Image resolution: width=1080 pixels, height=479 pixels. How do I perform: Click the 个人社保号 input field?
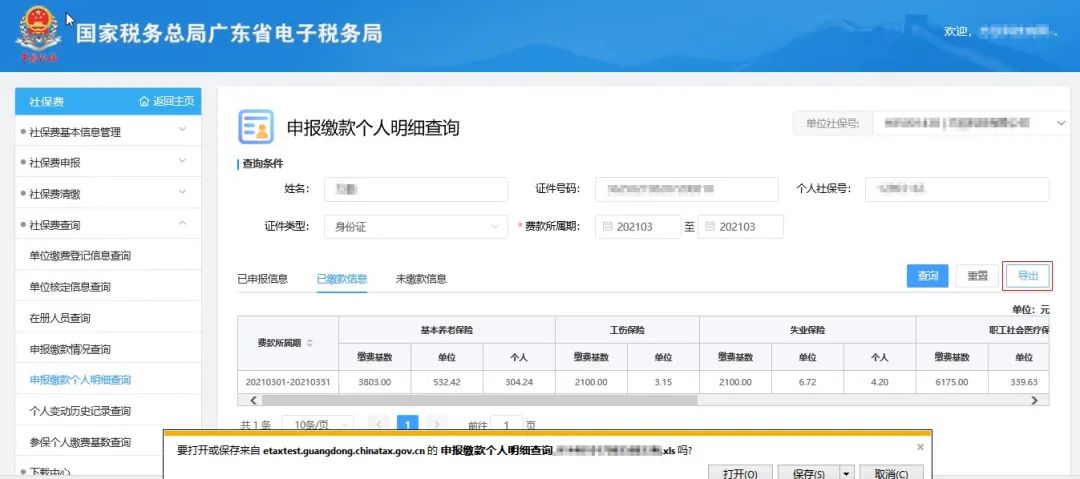957,189
